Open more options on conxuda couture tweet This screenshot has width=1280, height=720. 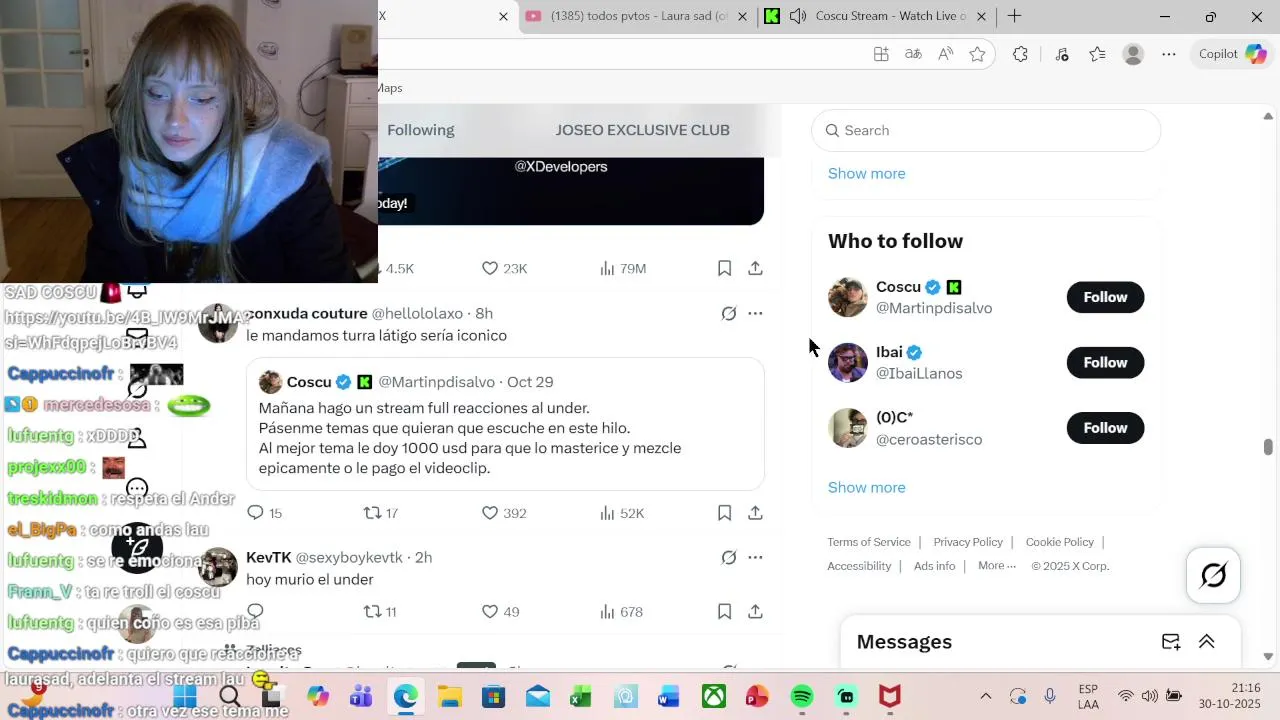755,313
